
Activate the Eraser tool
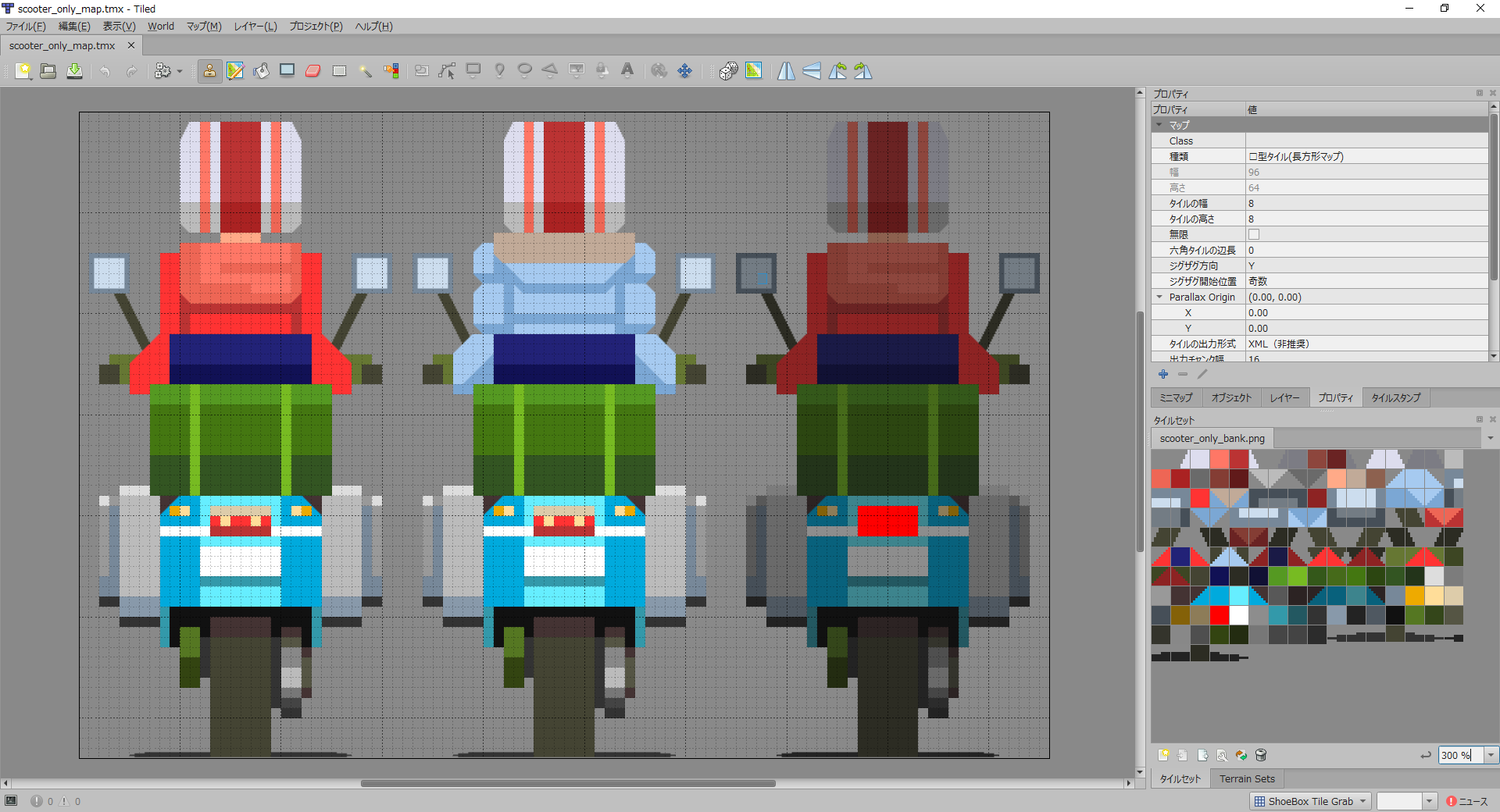(x=313, y=71)
